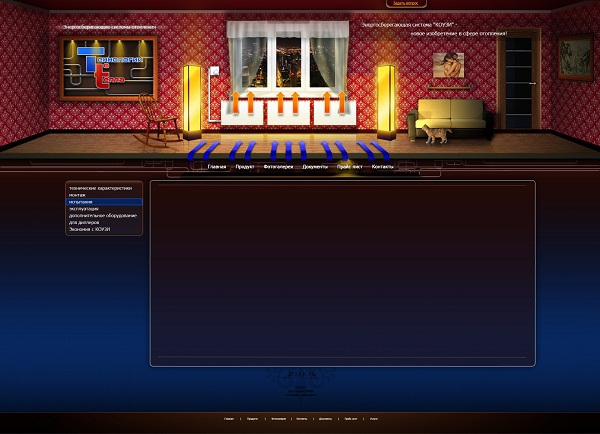The width and height of the screenshot is (600, 434).
Task: Open the 'эксплуатация' sidebar link
Action: click(x=84, y=209)
